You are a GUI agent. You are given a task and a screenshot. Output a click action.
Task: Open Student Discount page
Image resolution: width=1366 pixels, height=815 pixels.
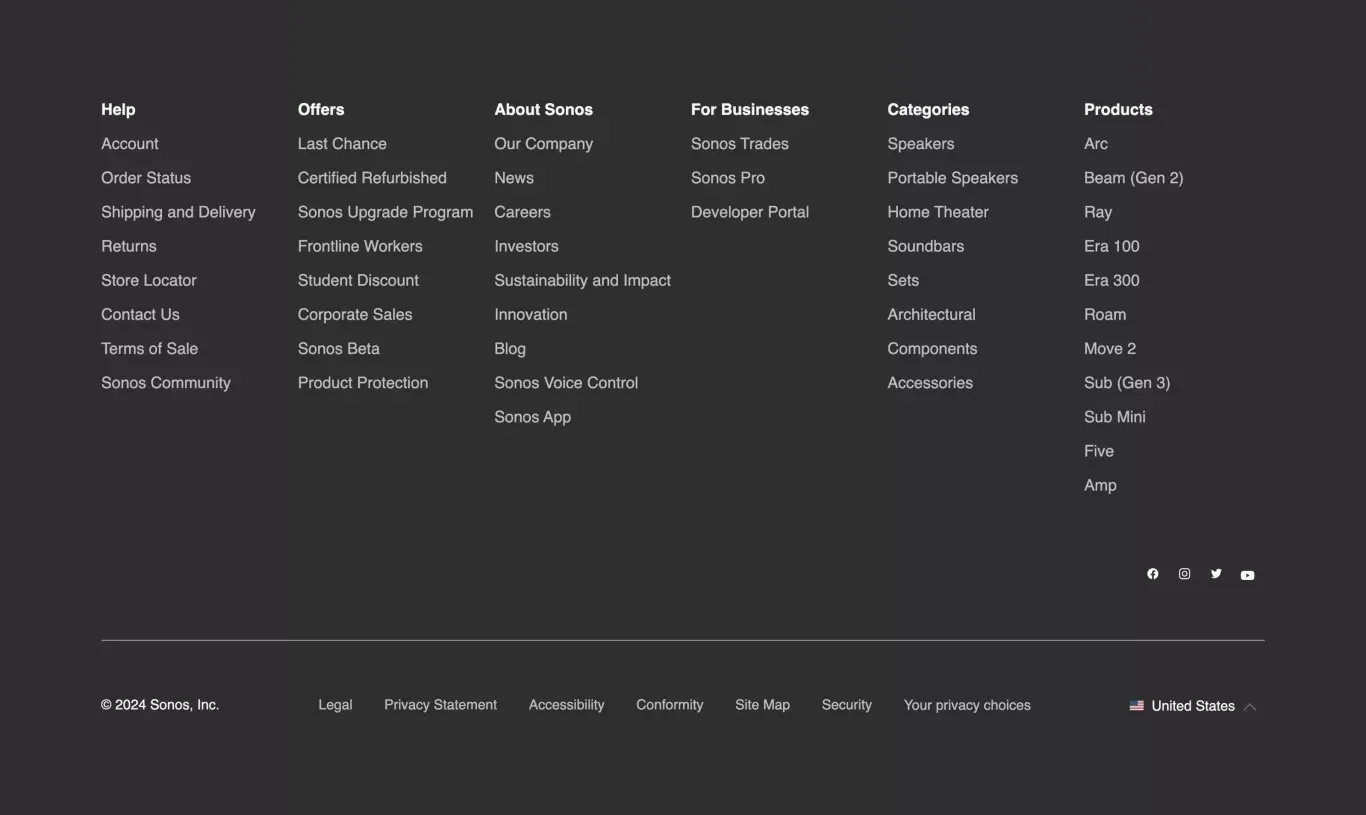pyautogui.click(x=358, y=280)
